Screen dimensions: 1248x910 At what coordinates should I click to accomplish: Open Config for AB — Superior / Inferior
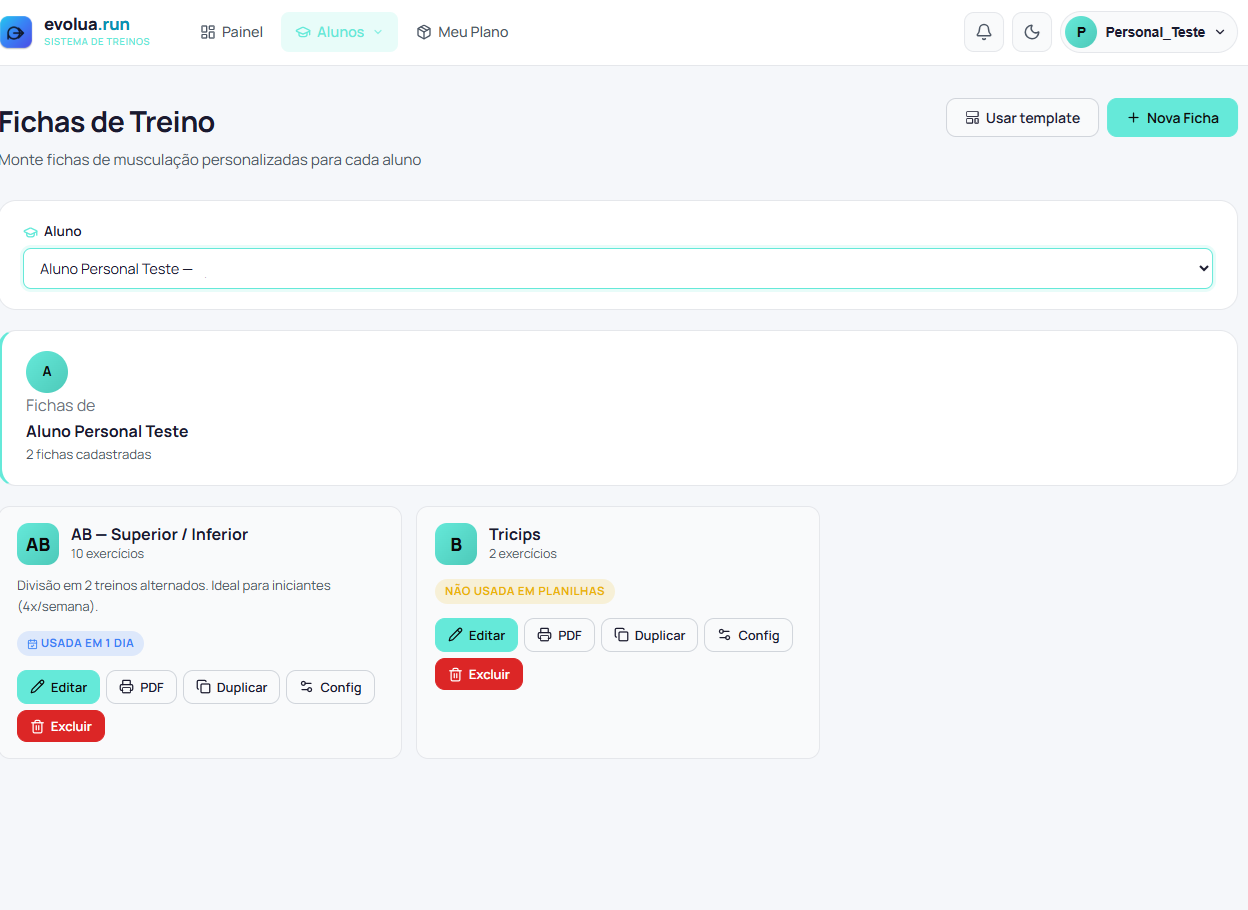330,687
